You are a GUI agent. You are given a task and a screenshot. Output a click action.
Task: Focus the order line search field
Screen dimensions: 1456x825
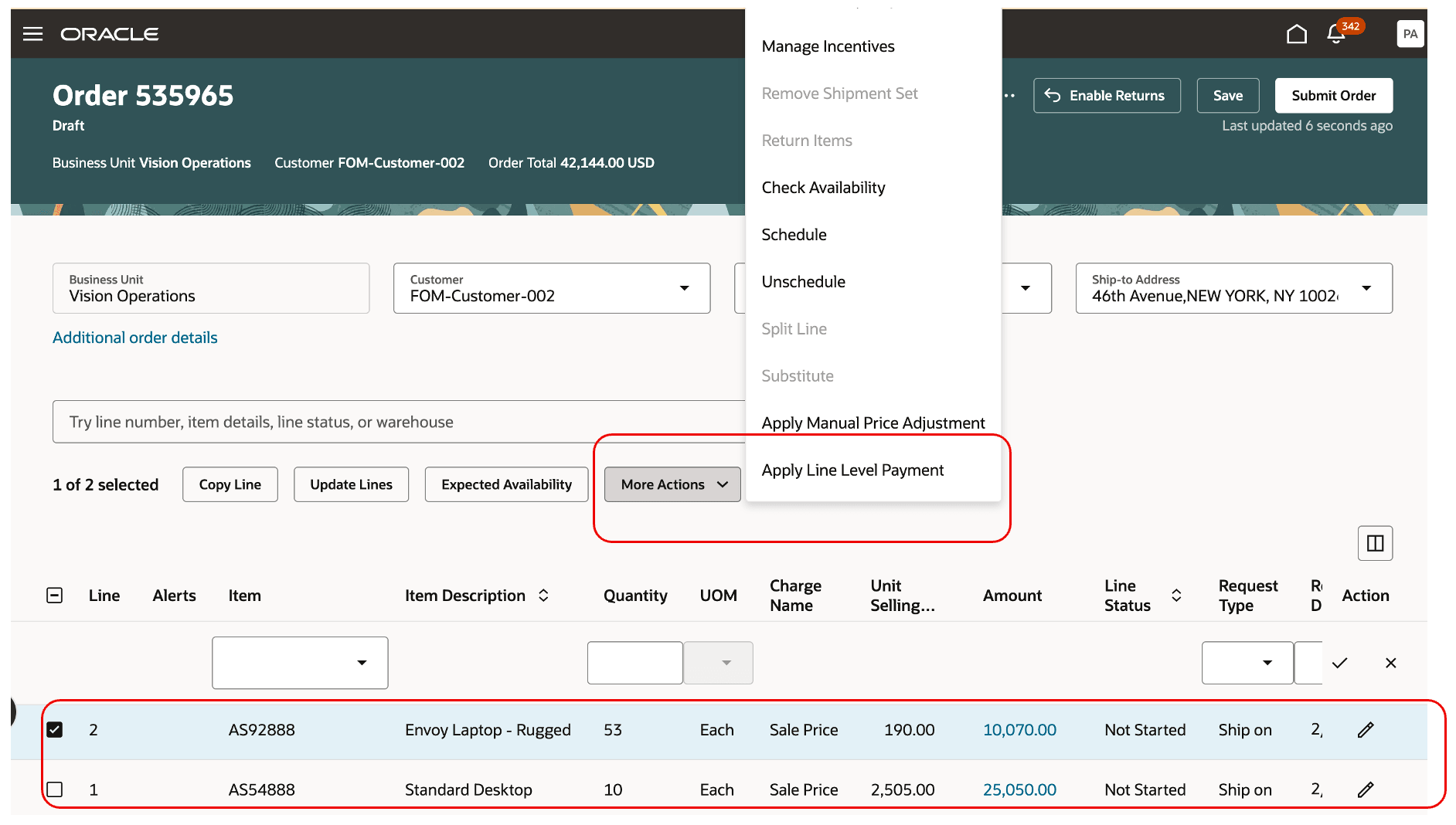tap(399, 422)
